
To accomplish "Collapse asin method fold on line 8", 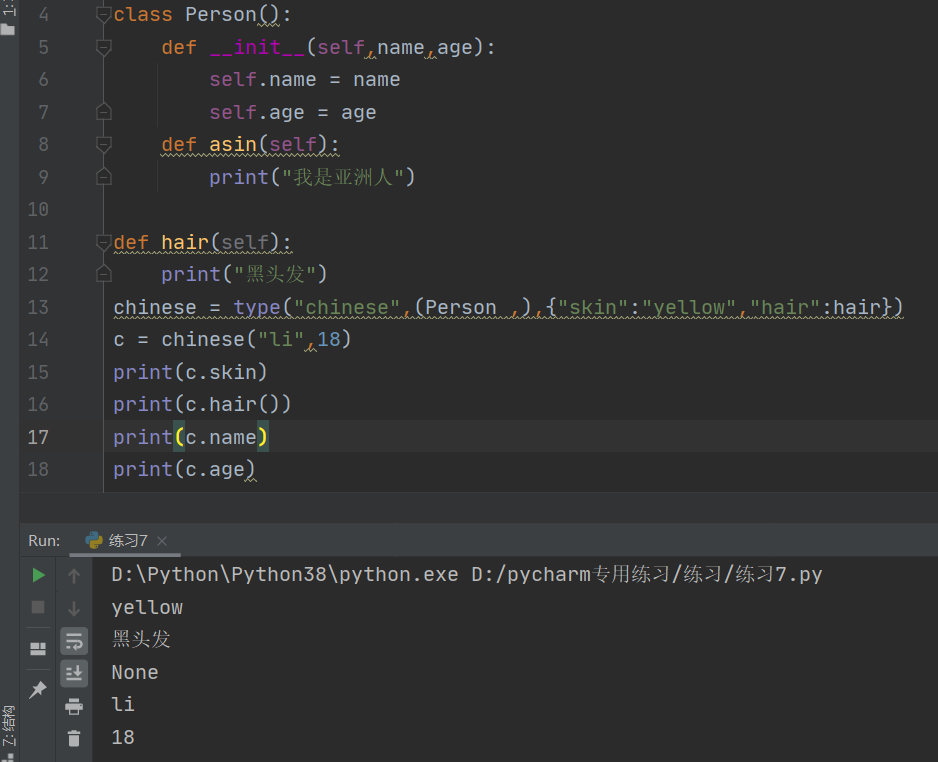I will coord(103,144).
